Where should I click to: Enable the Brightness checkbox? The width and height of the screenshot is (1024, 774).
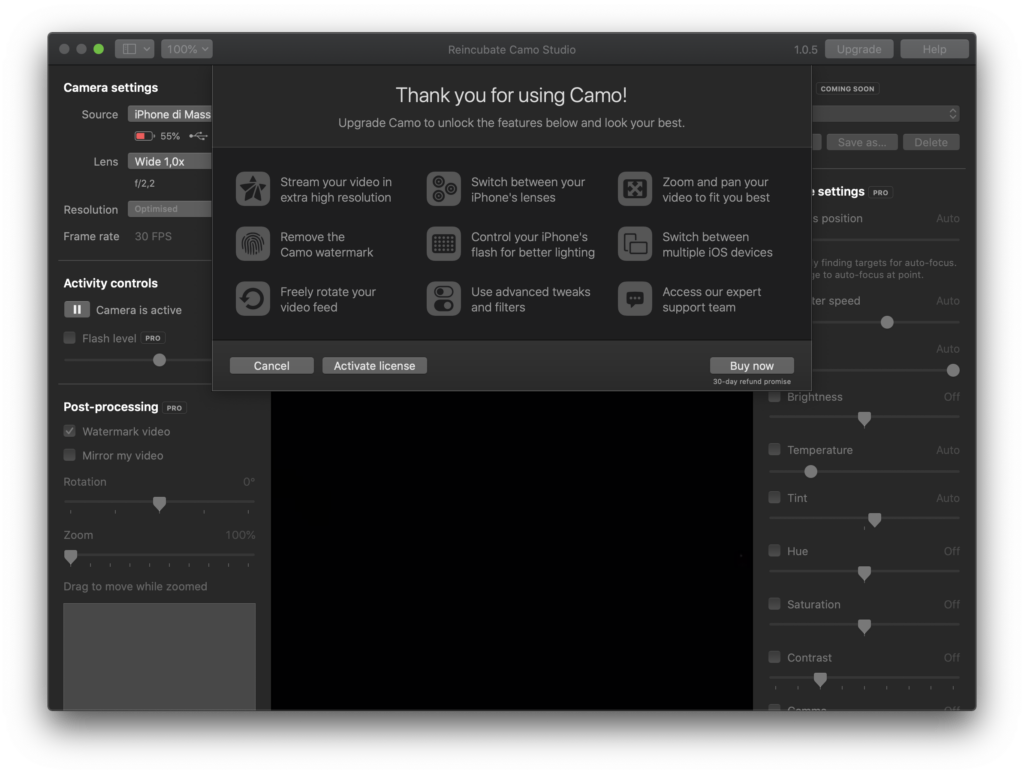pos(775,396)
